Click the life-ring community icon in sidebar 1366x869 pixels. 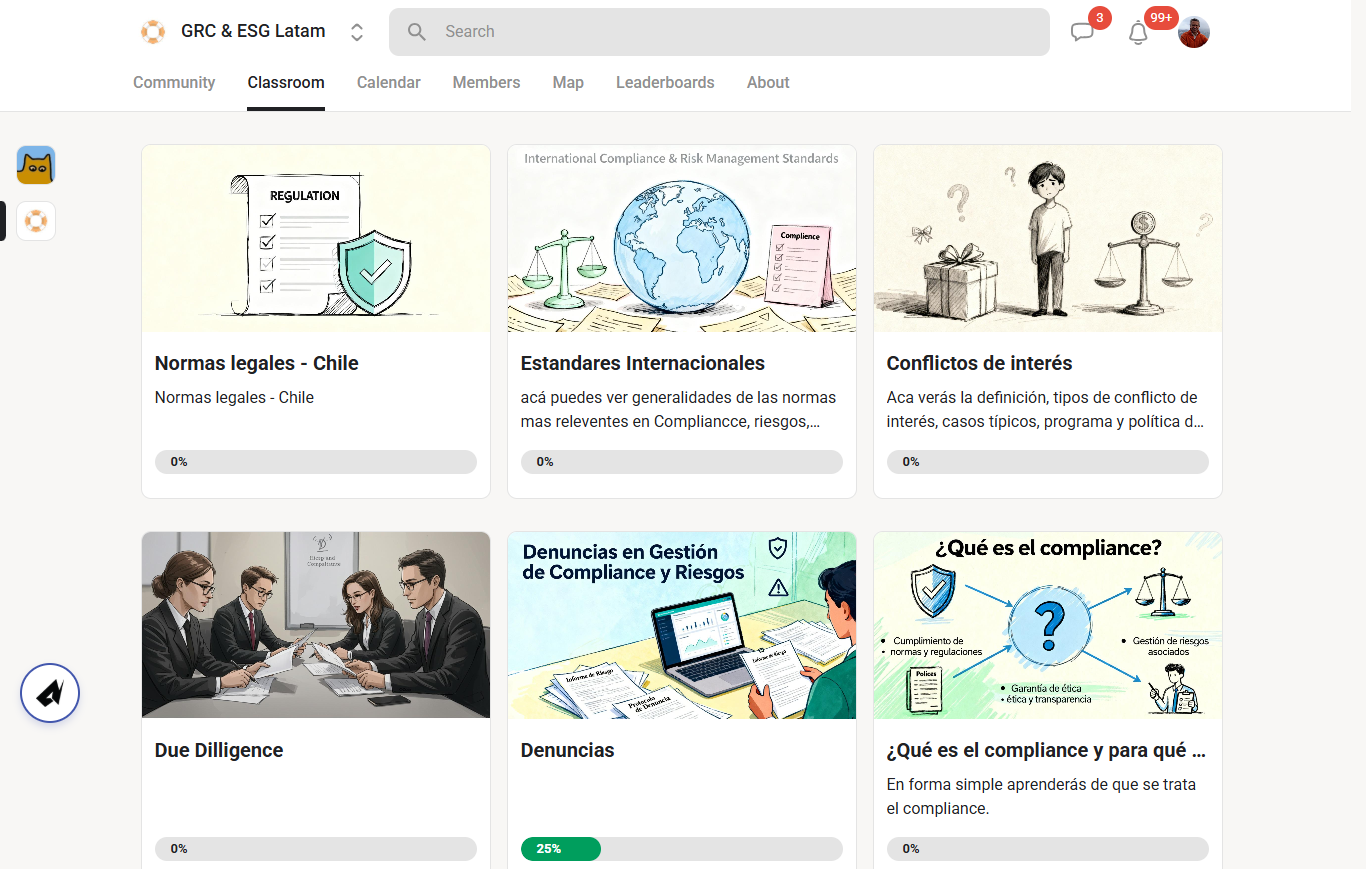36,220
